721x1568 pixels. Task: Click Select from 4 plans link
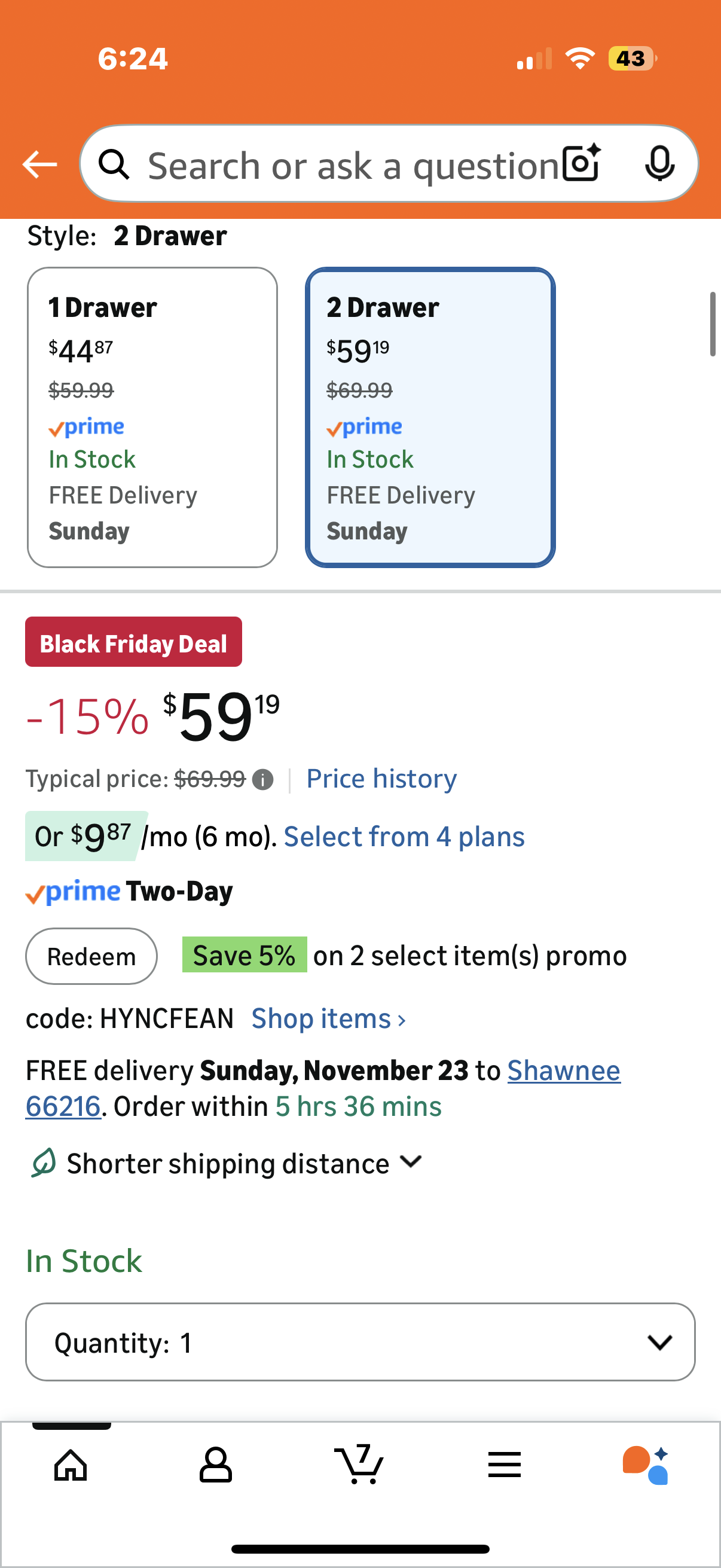coord(404,837)
